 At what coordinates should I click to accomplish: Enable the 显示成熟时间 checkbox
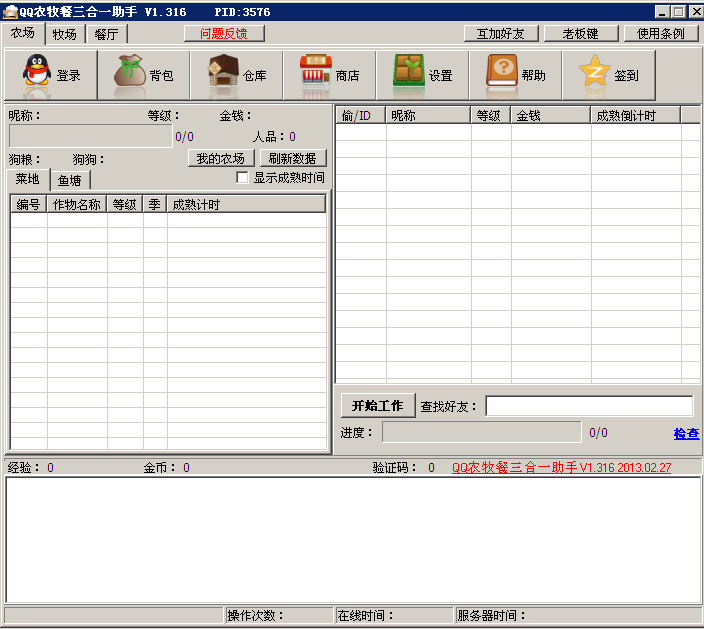(x=242, y=177)
